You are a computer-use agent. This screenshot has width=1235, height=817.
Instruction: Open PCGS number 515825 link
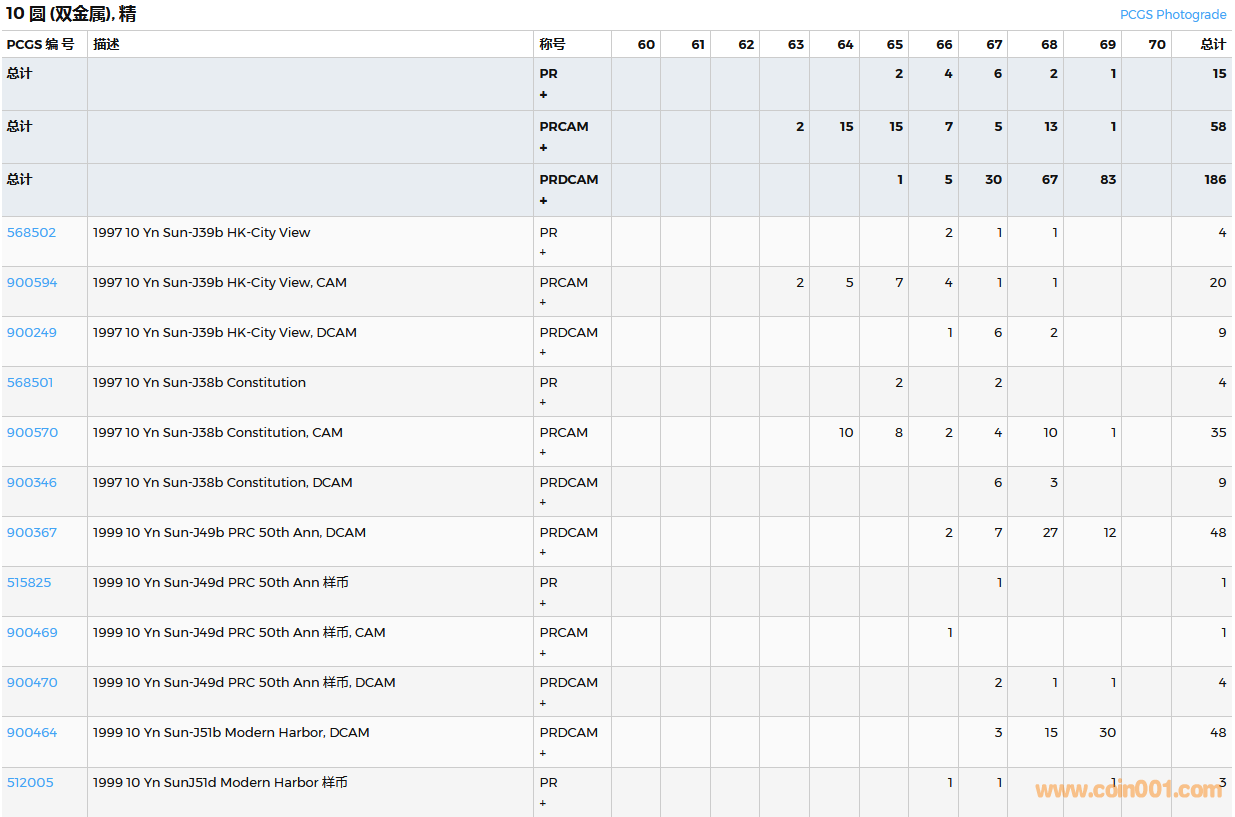29,583
